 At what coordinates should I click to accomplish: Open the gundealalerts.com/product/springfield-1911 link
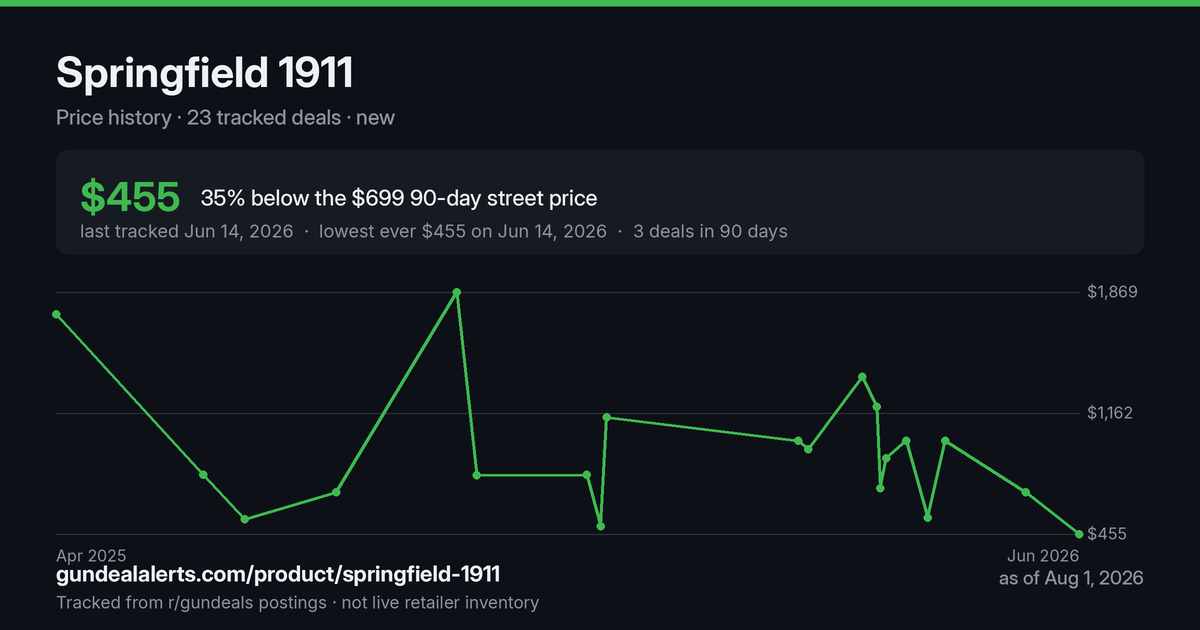(278, 575)
